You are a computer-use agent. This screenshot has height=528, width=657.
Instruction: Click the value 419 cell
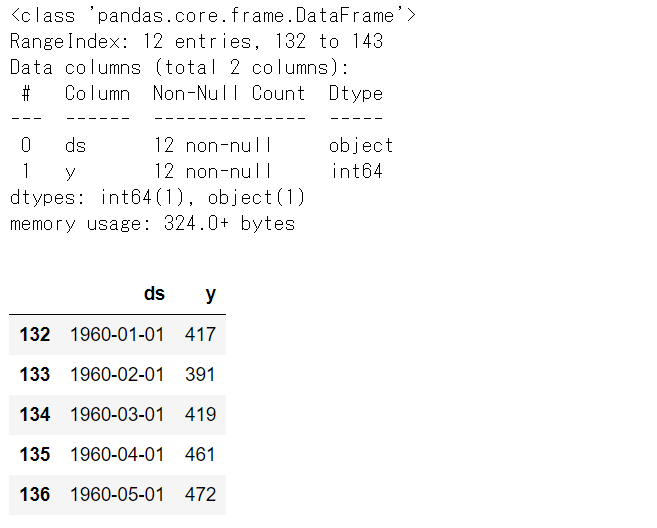point(200,414)
